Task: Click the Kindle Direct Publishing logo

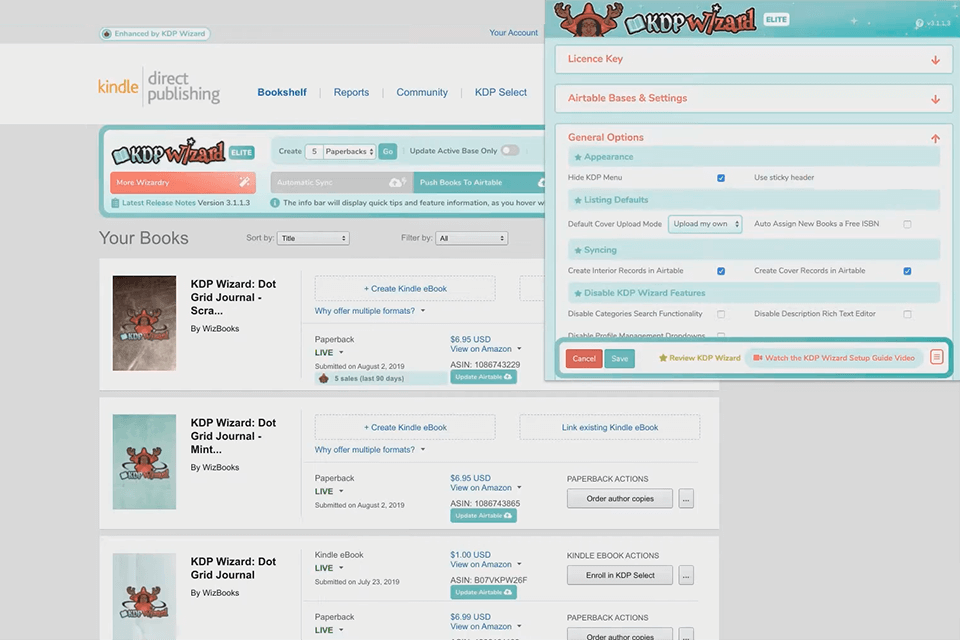Action: click(x=159, y=87)
